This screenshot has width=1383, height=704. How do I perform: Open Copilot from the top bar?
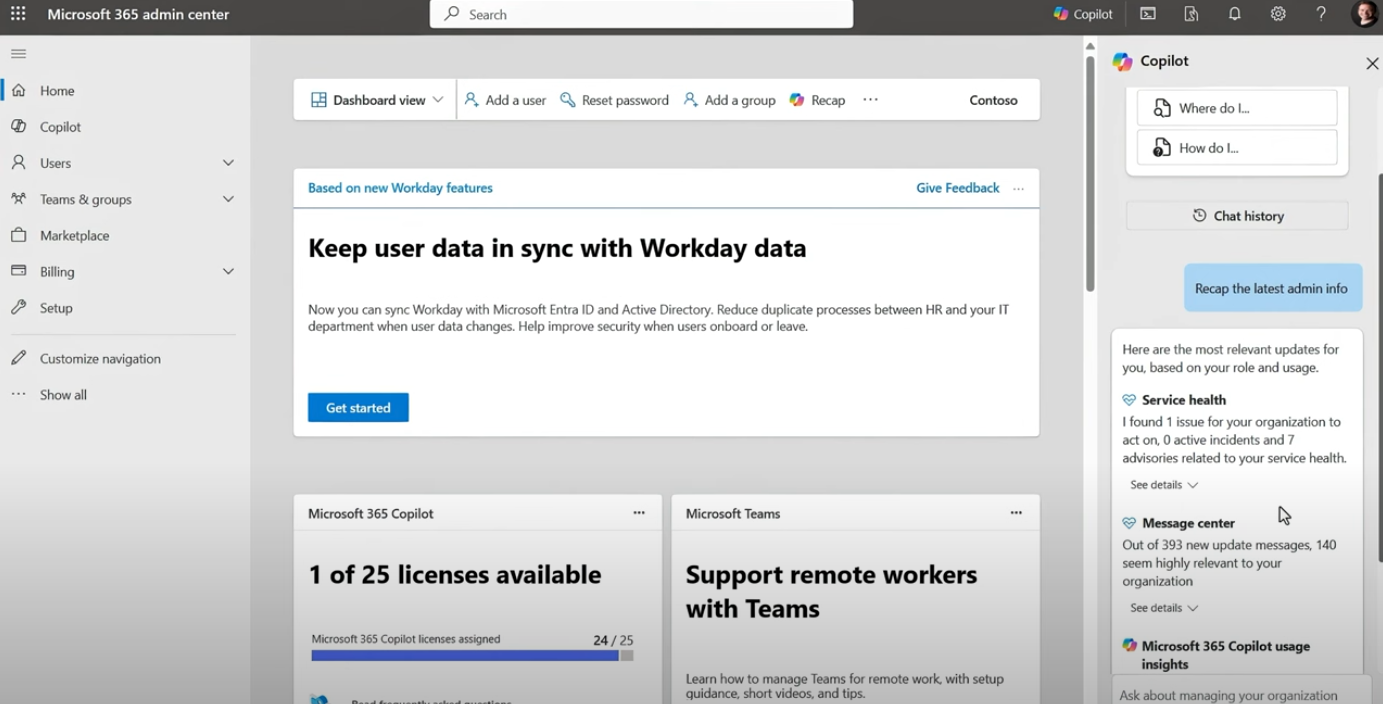[x=1082, y=14]
